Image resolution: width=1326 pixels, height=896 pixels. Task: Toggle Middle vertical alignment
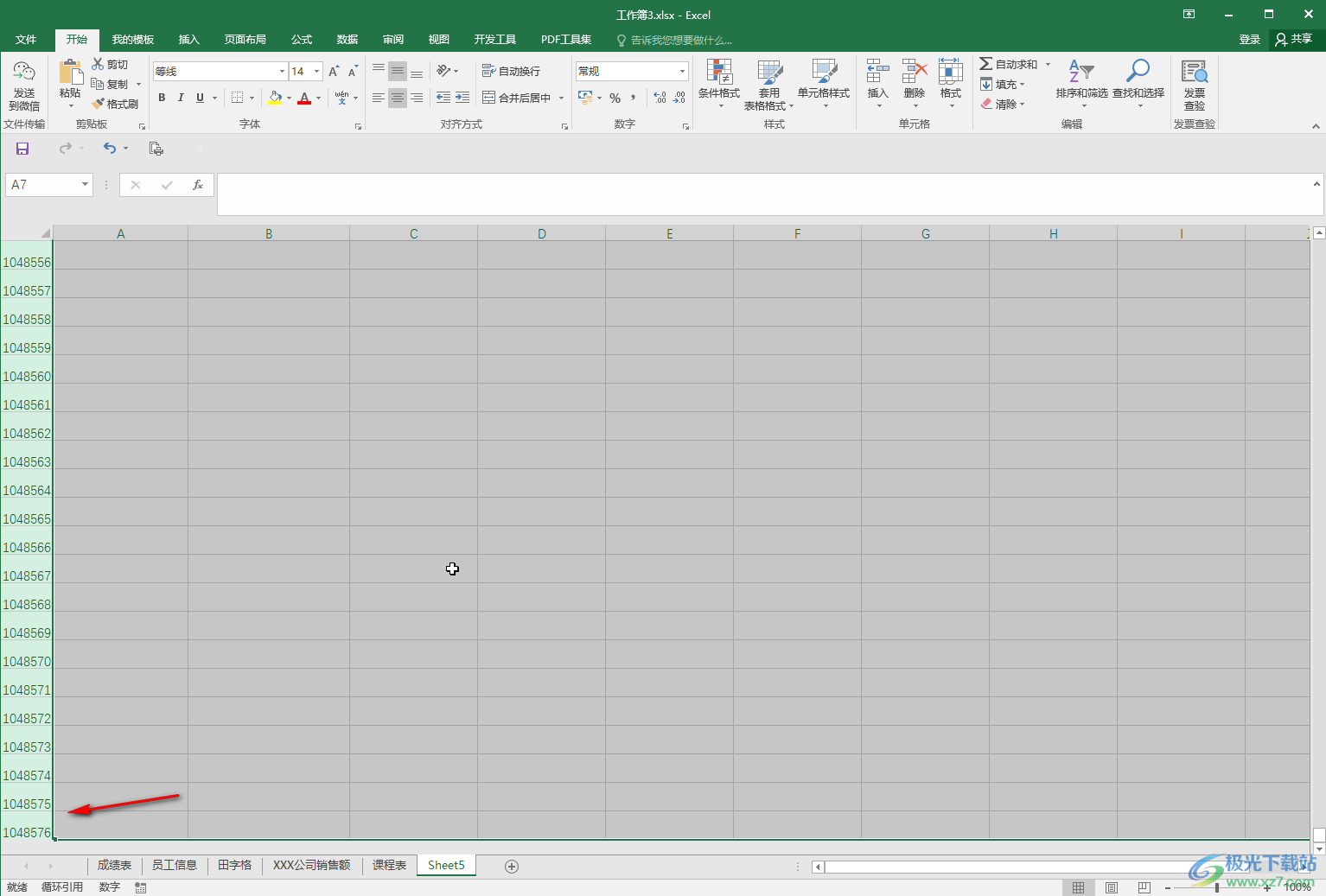click(x=398, y=71)
